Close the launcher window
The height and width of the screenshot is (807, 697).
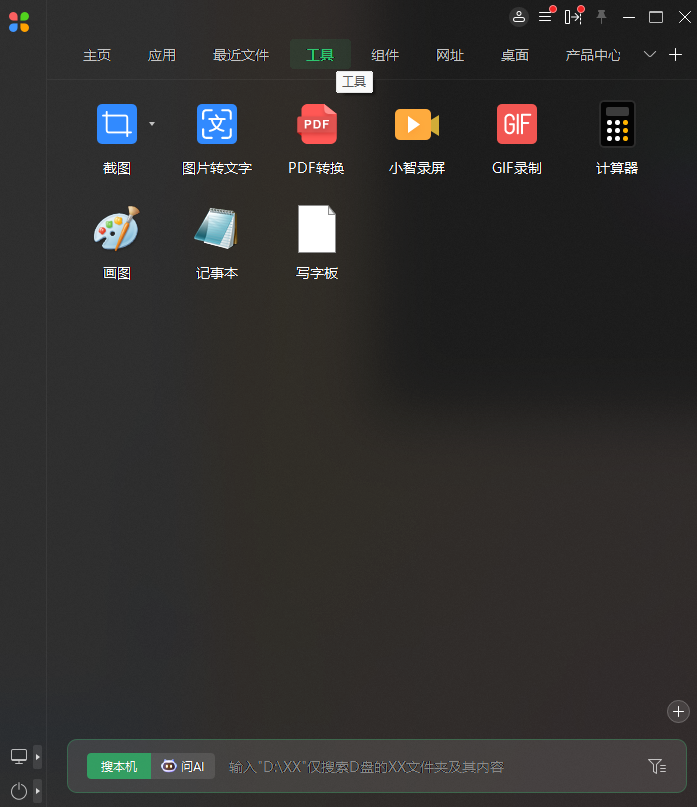coord(685,17)
